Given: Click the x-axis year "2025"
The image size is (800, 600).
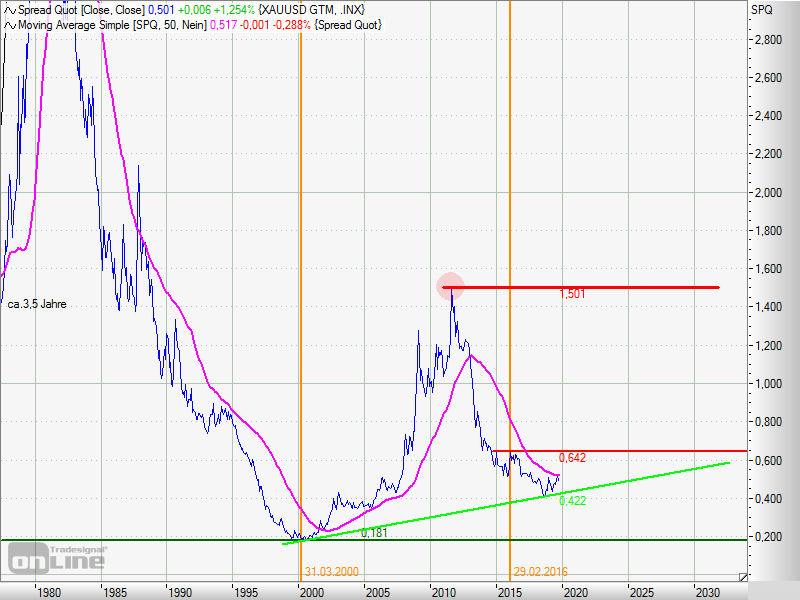Looking at the screenshot, I should pyautogui.click(x=642, y=593).
